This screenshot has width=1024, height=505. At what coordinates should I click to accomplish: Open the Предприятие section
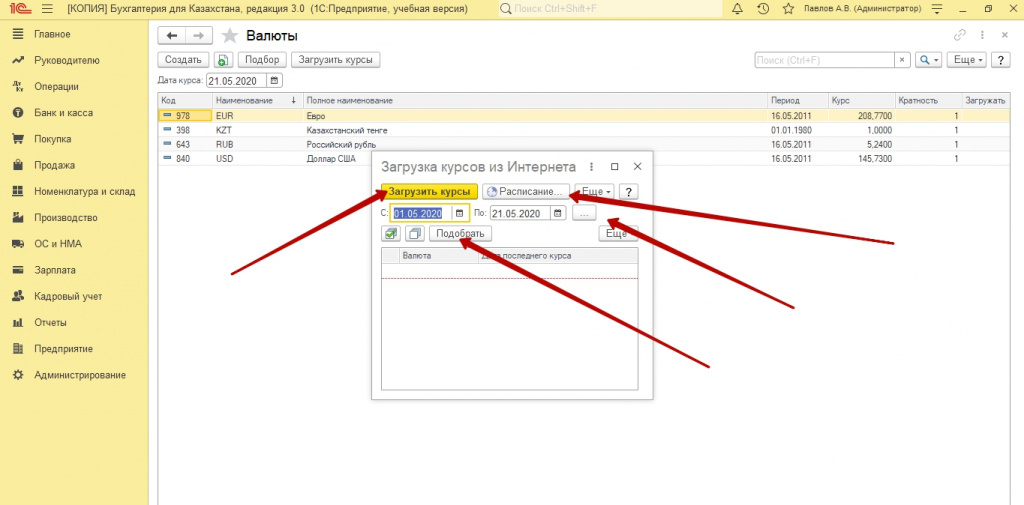coord(63,349)
